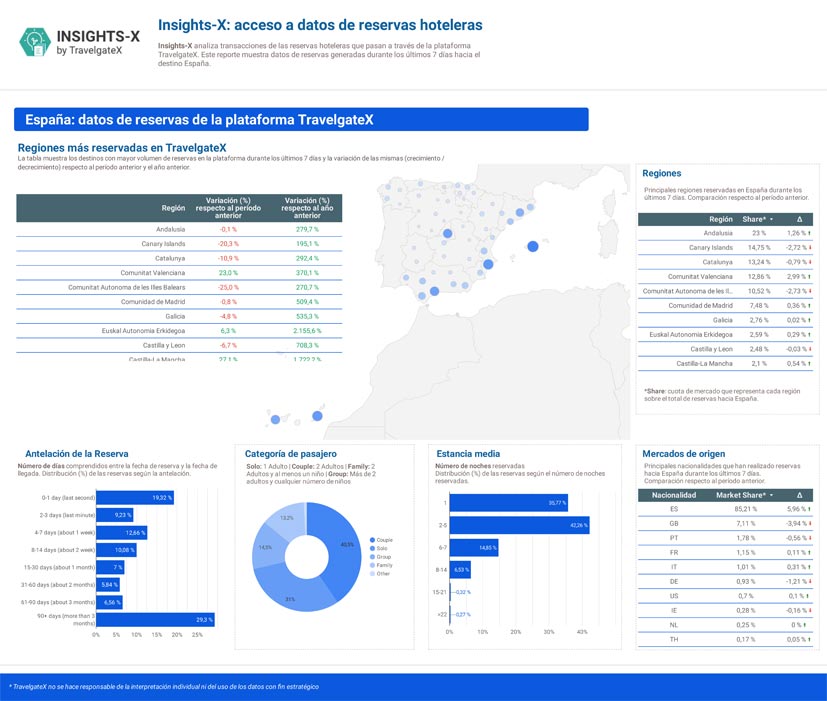Toggle the Other legend entry
Viewport: 827px width, 701px height.
click(380, 574)
